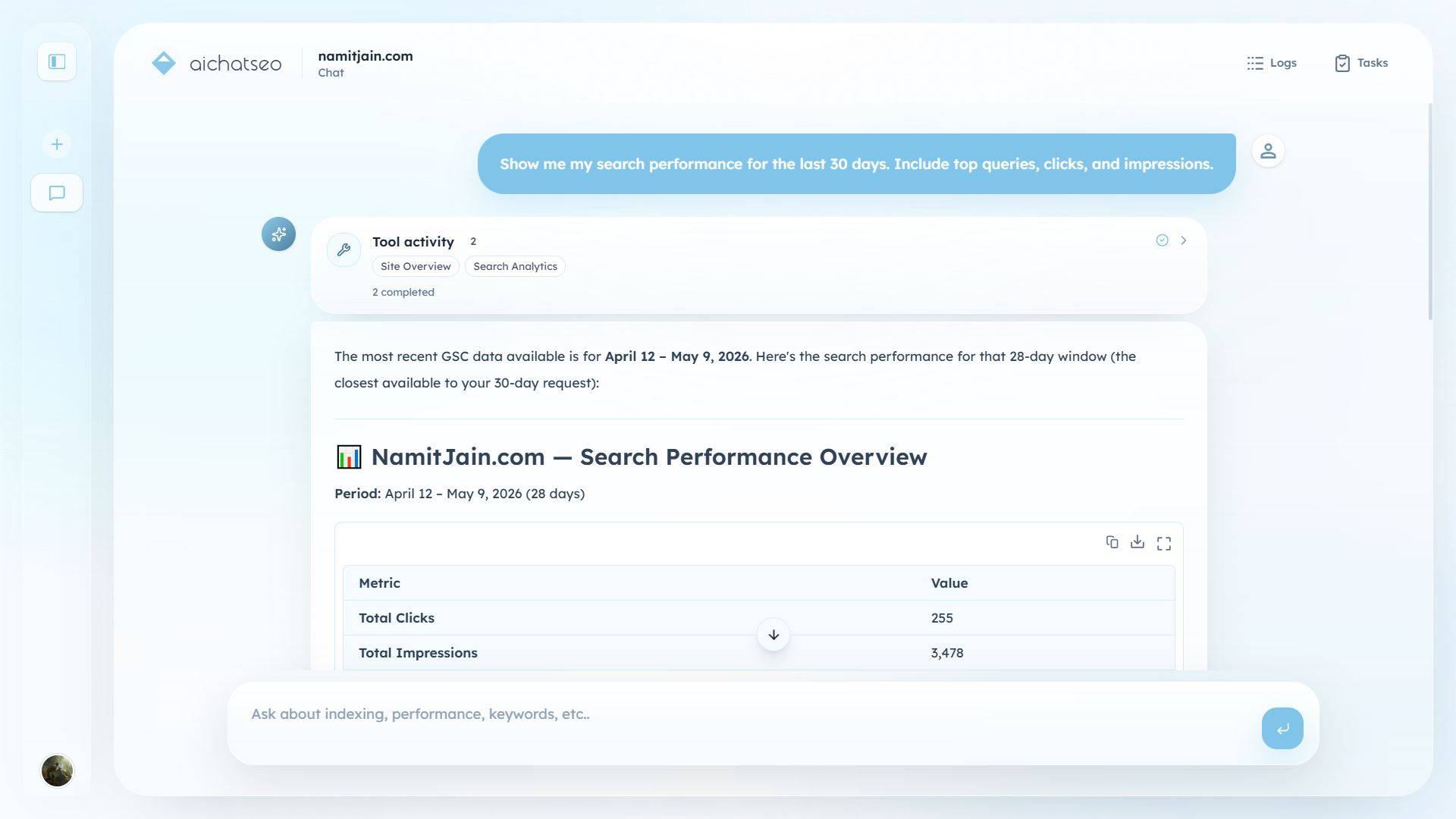The width and height of the screenshot is (1456, 819).
Task: Click the AI assistant sparkle avatar
Action: 278,234
